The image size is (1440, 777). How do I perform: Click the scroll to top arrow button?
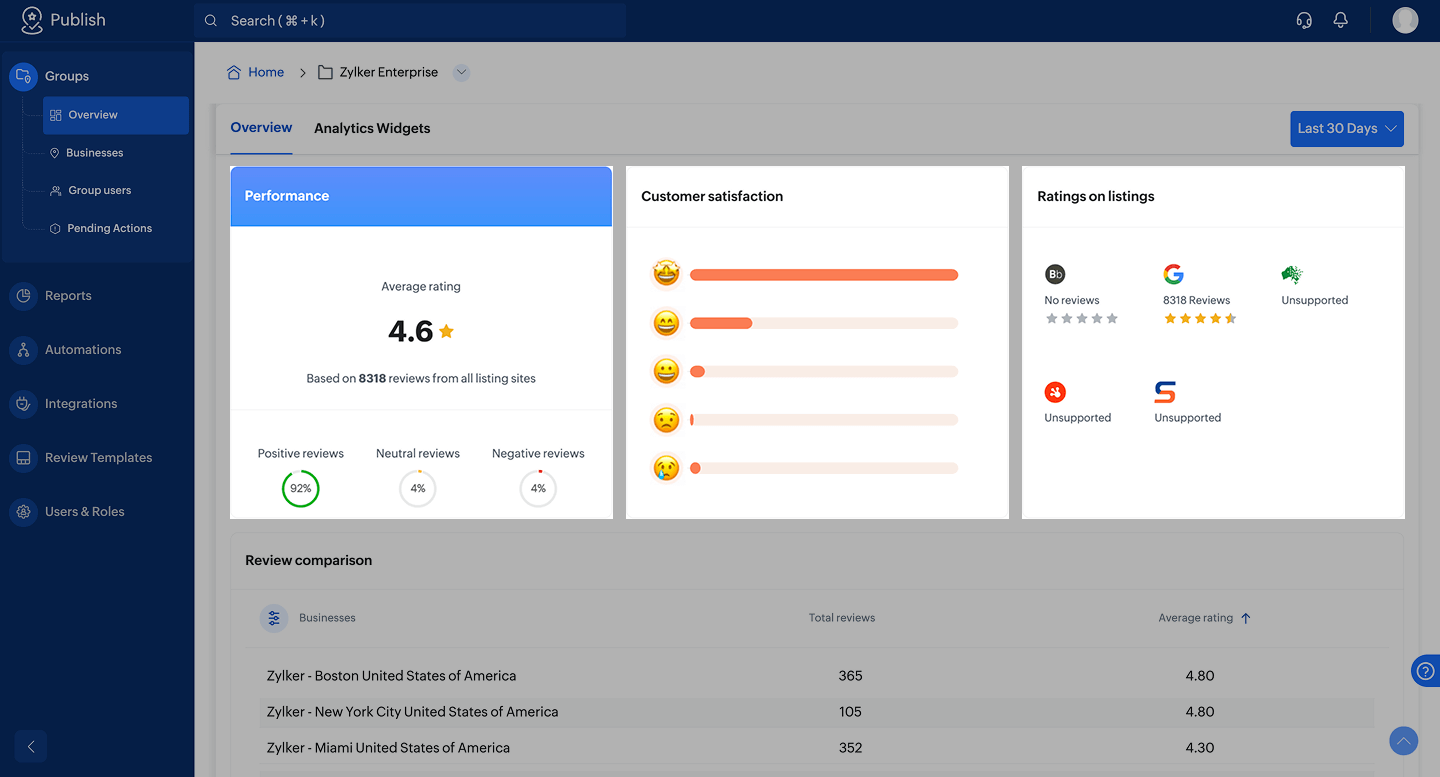(1404, 741)
